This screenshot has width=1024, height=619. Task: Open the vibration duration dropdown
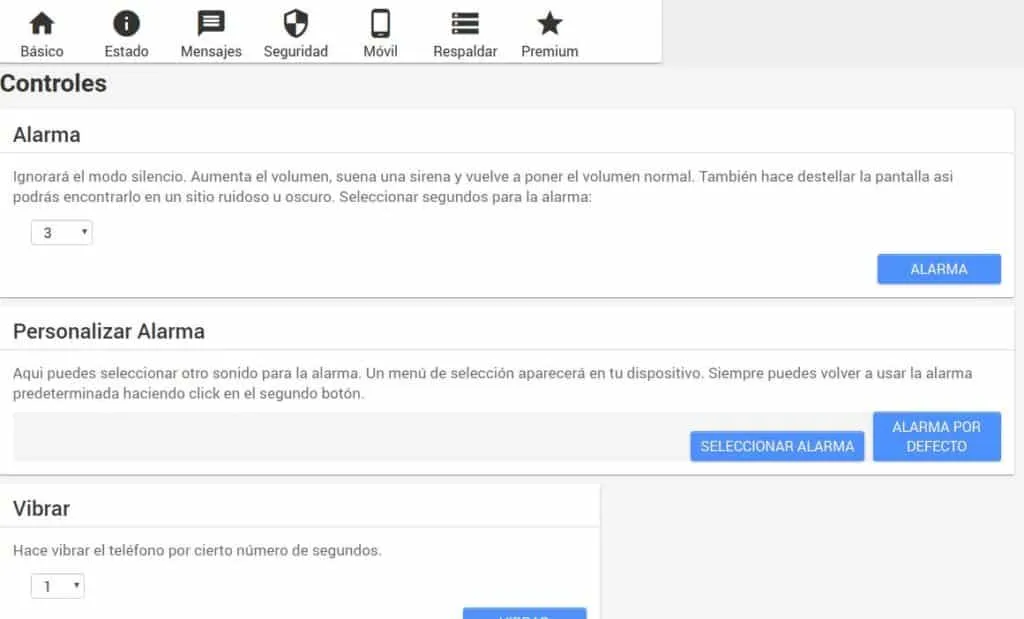(x=57, y=586)
